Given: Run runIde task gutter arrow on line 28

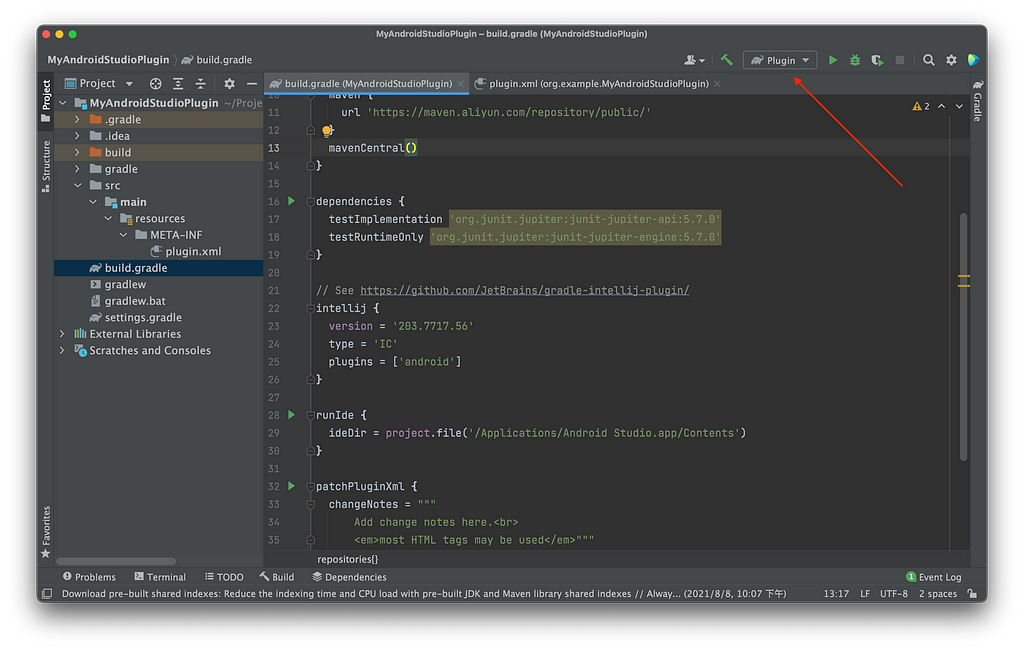Looking at the screenshot, I should tap(292, 415).
